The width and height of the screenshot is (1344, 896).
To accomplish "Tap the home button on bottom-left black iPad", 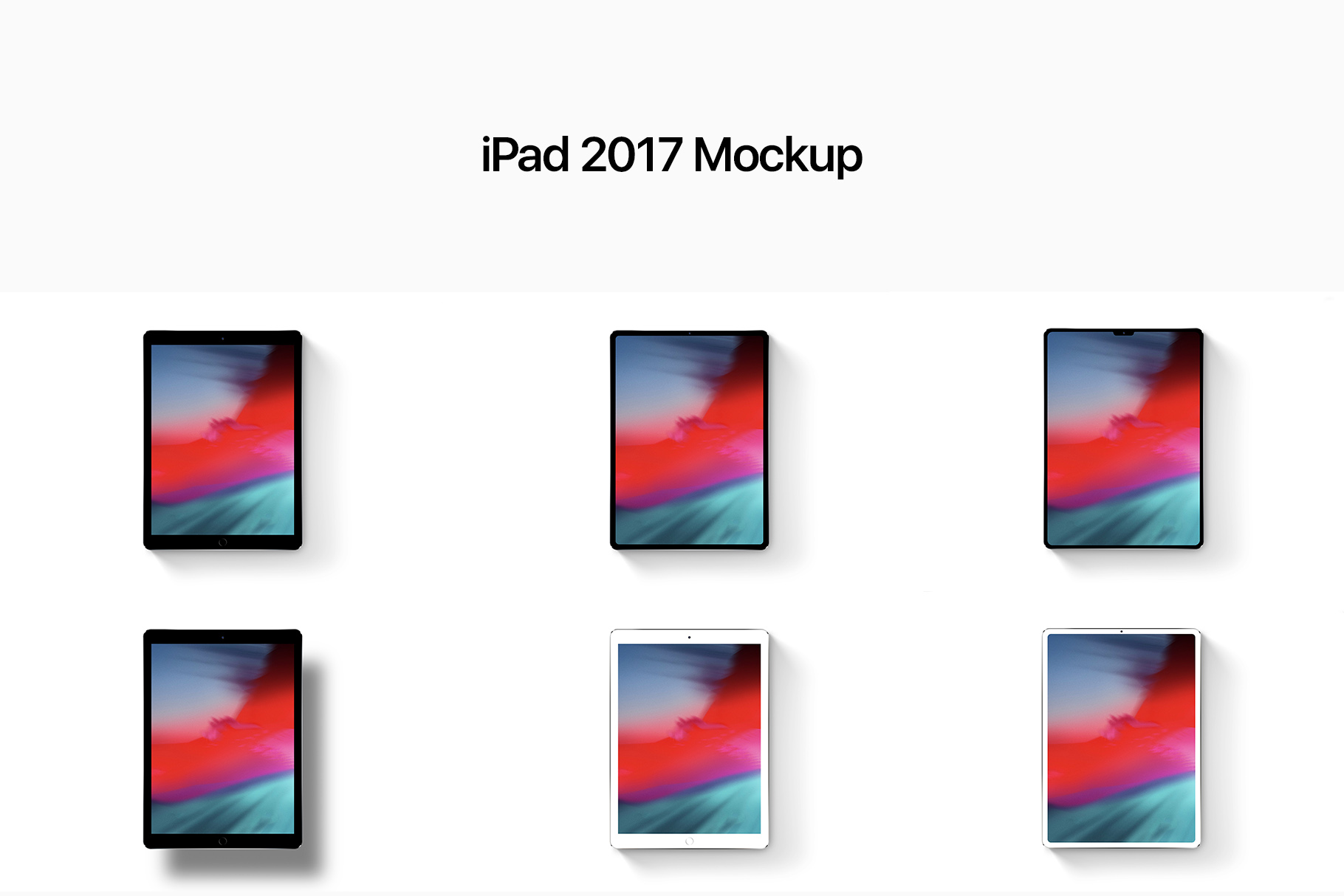I will click(x=222, y=841).
